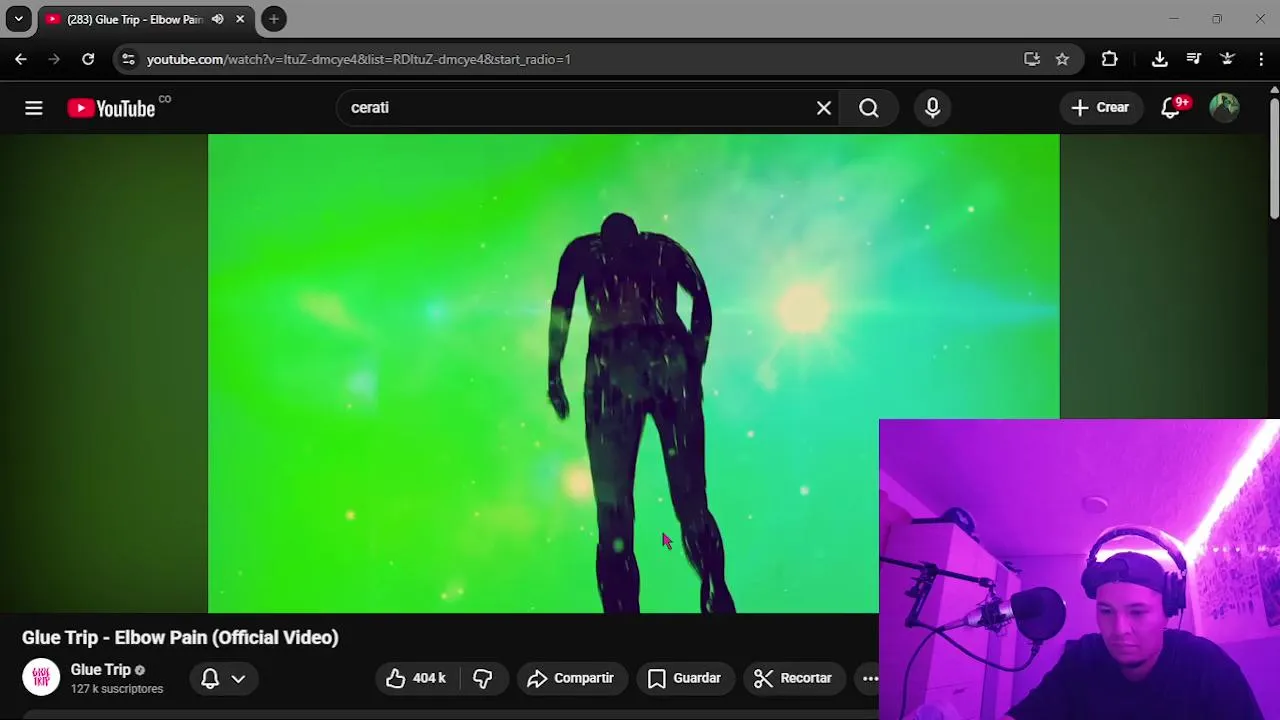Viewport: 1280px width, 720px height.
Task: Toggle subscription notification bell
Action: 210,678
